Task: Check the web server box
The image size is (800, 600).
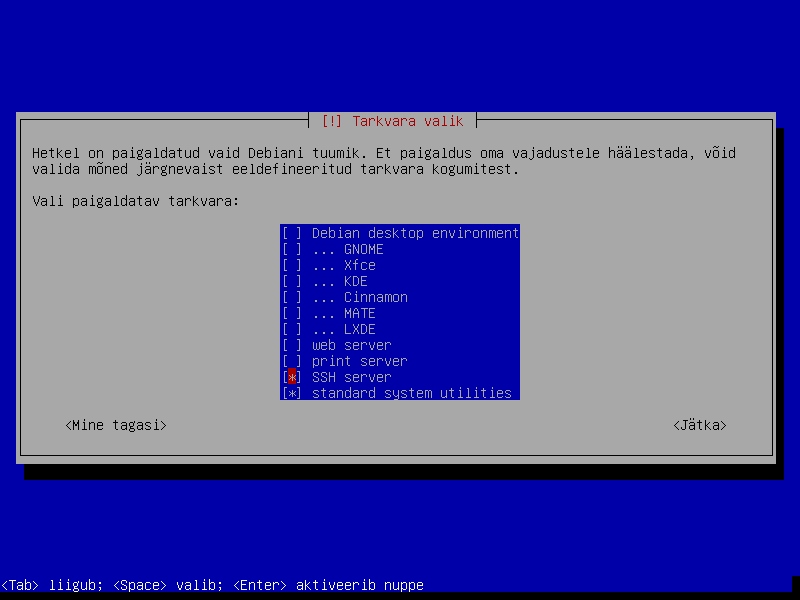Action: click(292, 345)
